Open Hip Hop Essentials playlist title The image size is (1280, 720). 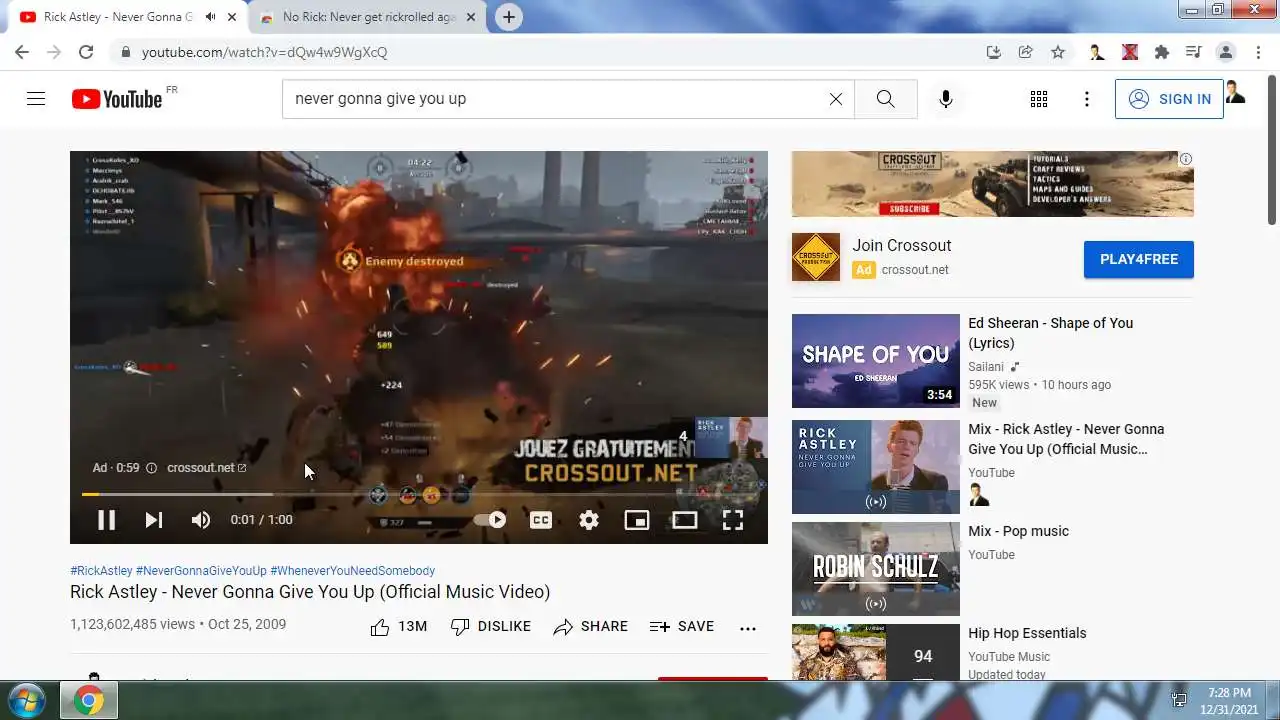1027,633
